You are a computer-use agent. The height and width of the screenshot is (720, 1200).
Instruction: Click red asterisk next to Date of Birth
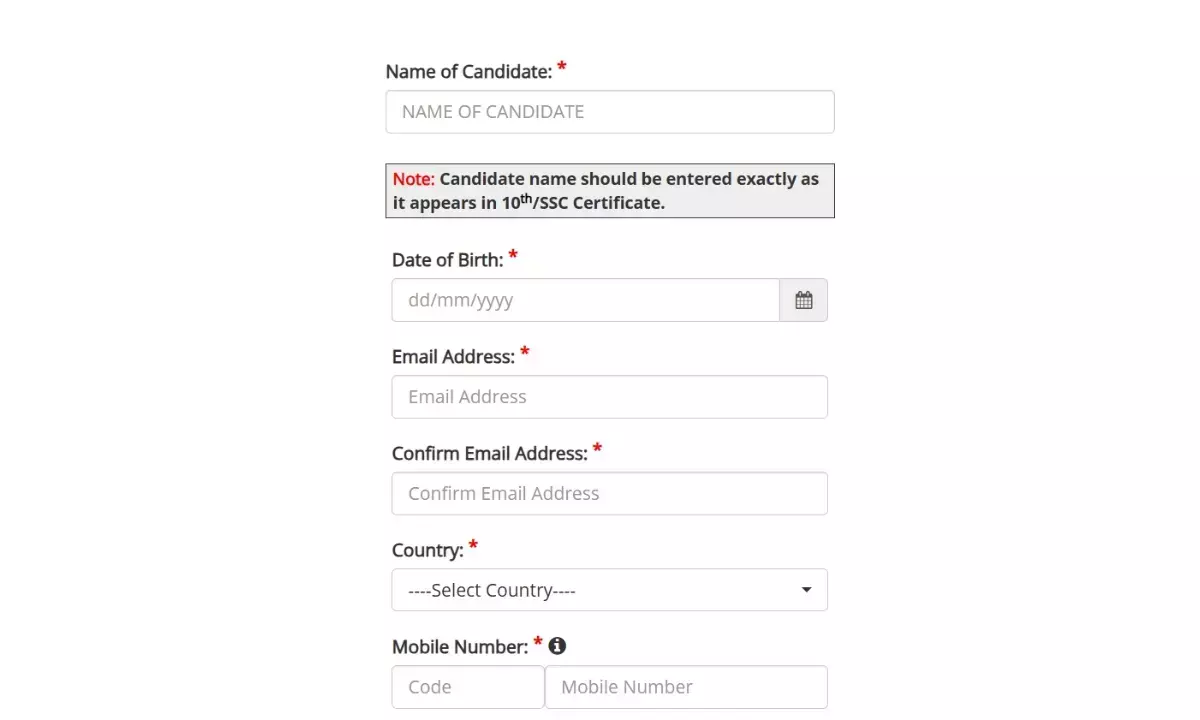[x=513, y=256]
